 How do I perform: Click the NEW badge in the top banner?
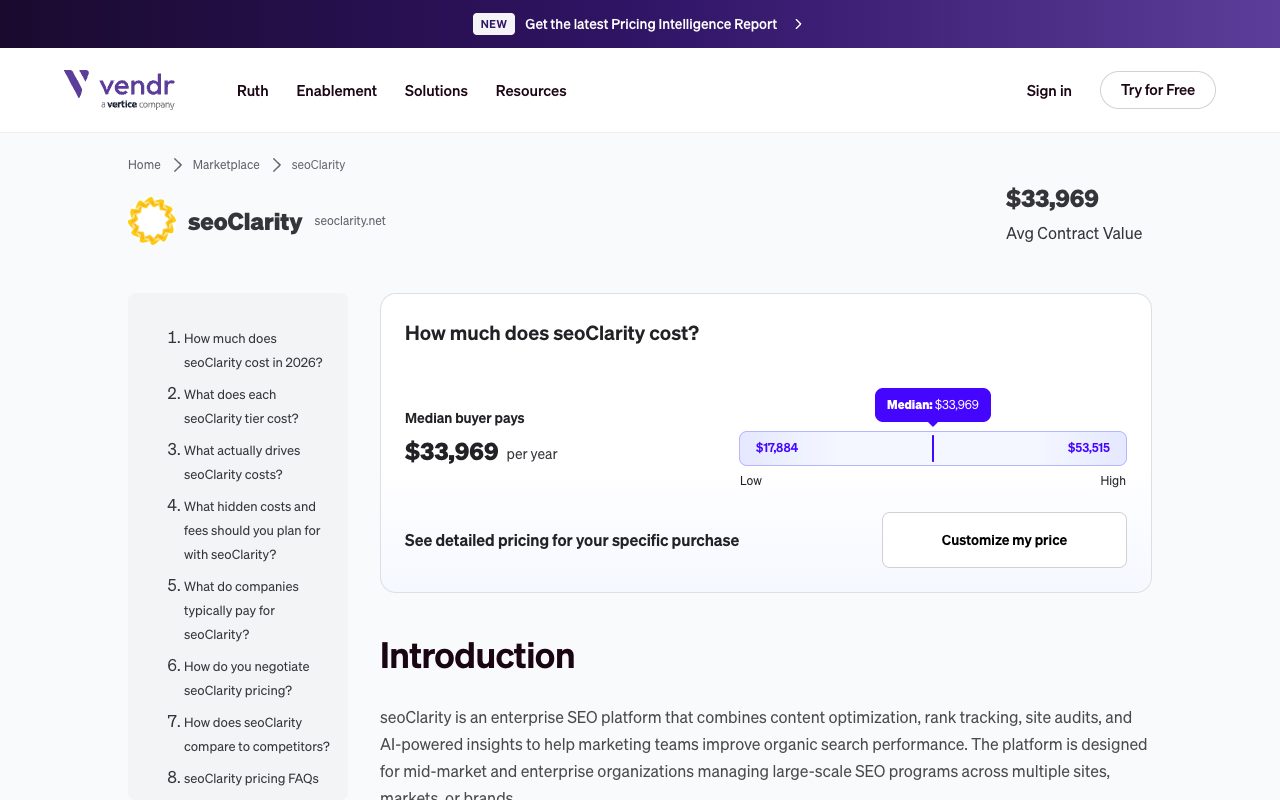click(494, 24)
